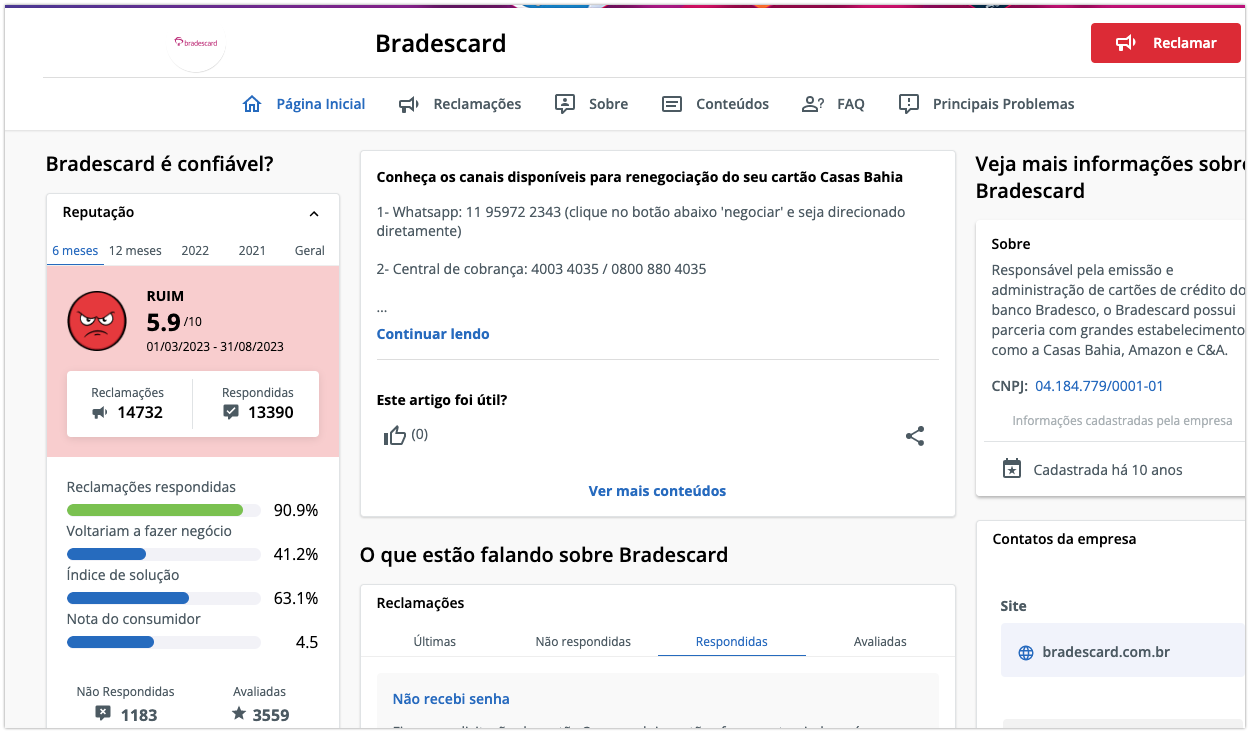Like the article with thumbs-up icon
Image resolution: width=1250 pixels, height=733 pixels.
pyautogui.click(x=395, y=436)
